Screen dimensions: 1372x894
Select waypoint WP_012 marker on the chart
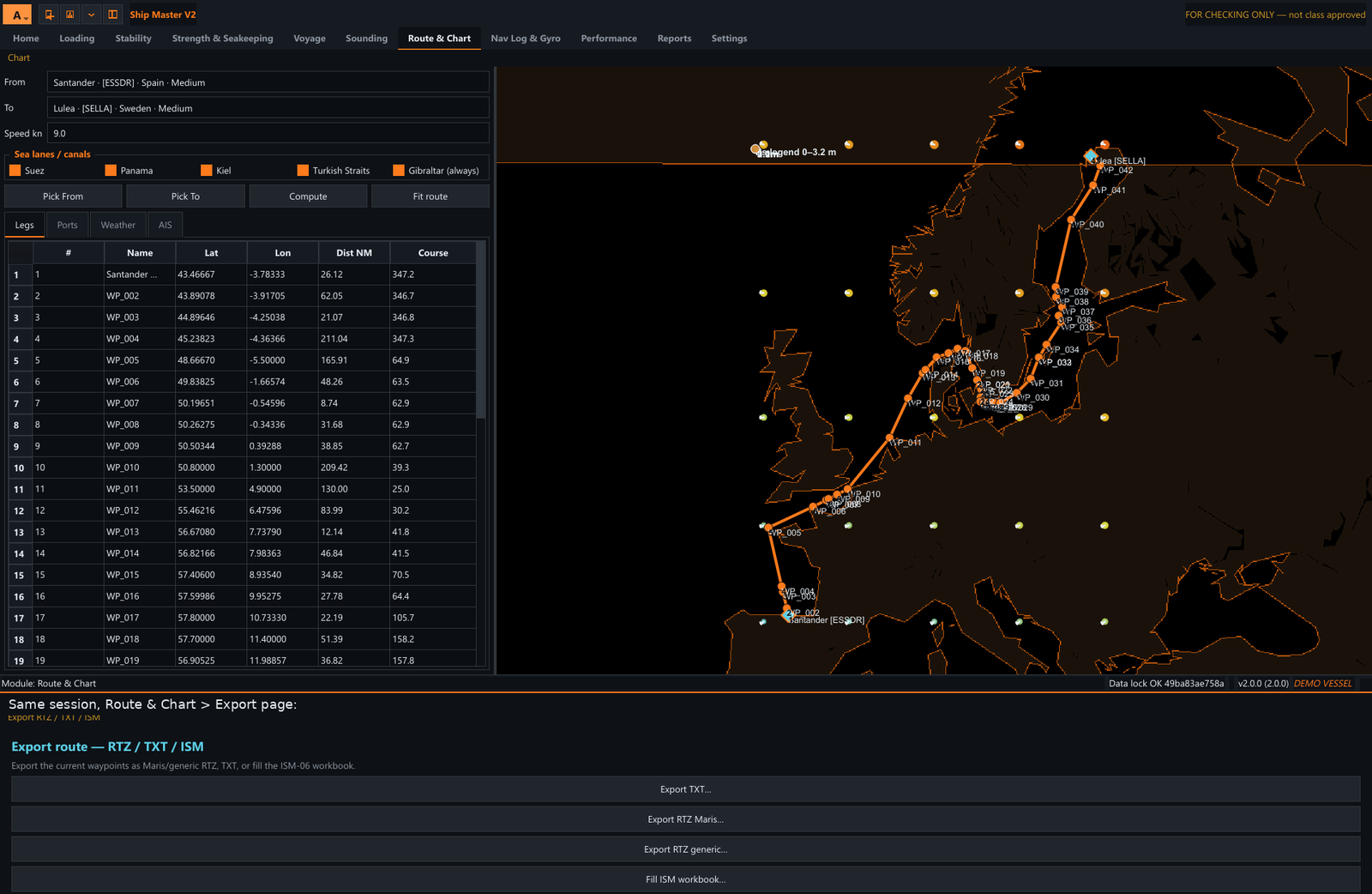coord(908,399)
